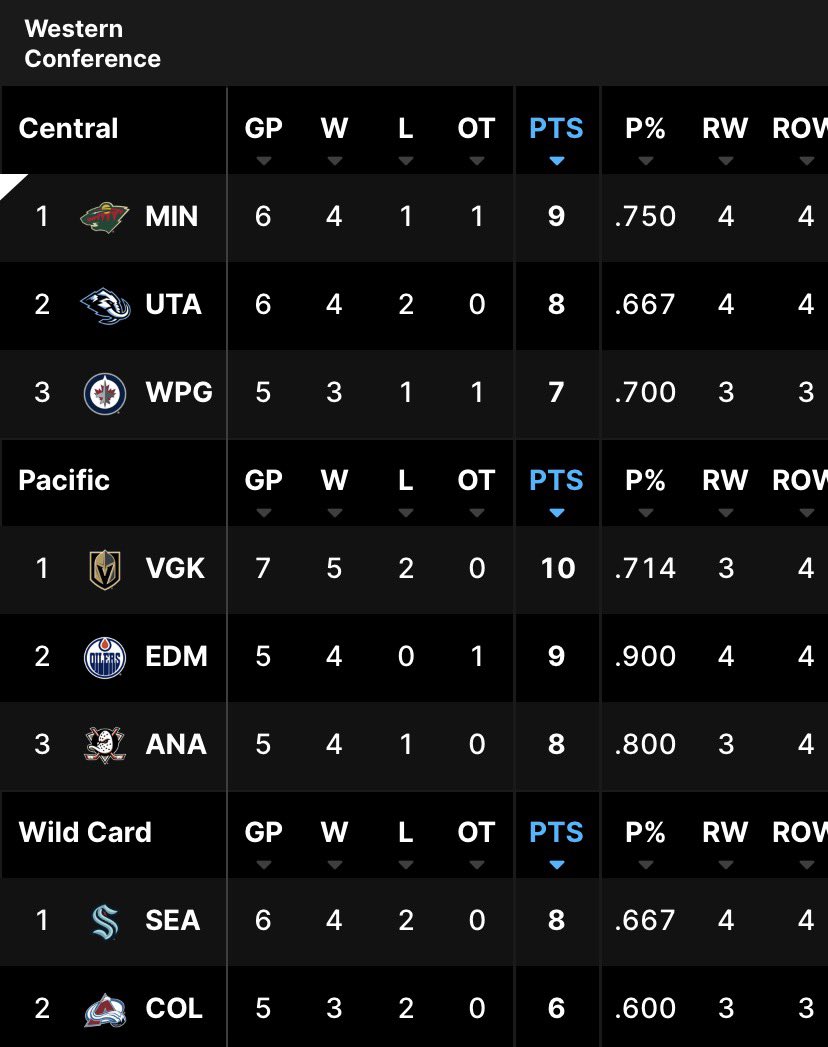Open the Colorado Avalanche logo
Viewport: 828px width, 1047px height.
point(105,1009)
